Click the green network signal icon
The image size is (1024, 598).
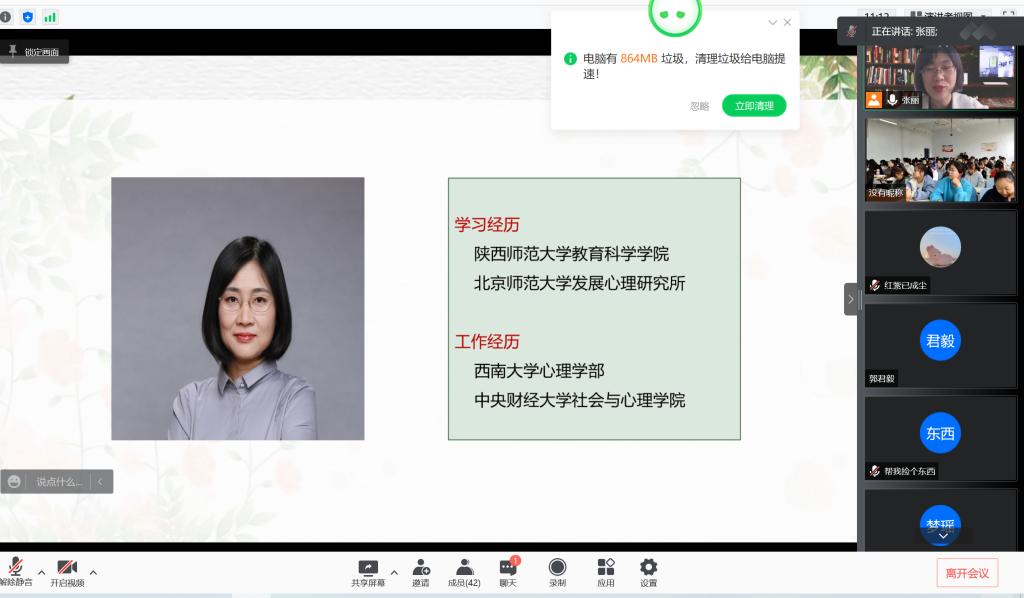49,17
